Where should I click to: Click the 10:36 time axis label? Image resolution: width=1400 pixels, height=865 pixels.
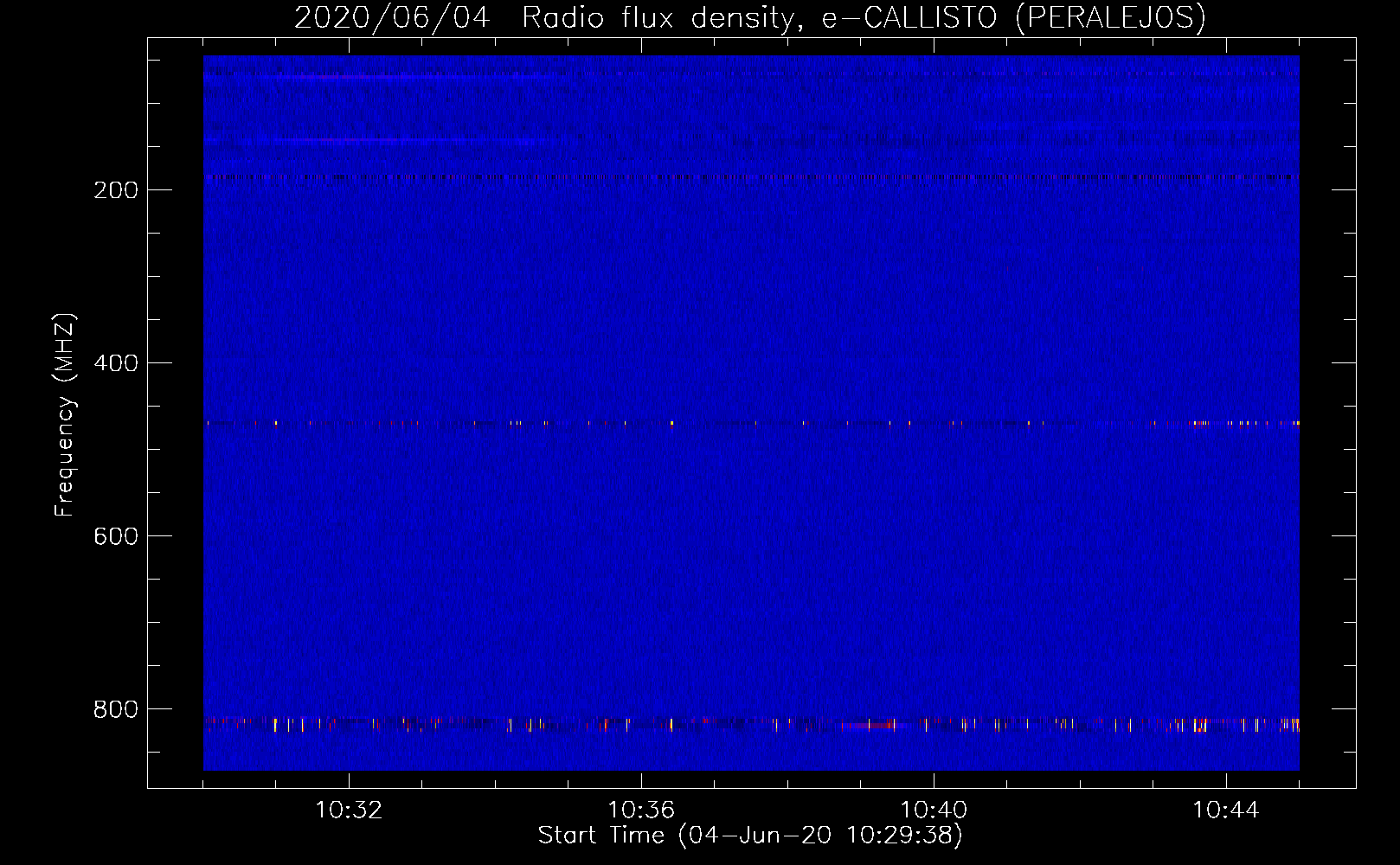tap(641, 811)
